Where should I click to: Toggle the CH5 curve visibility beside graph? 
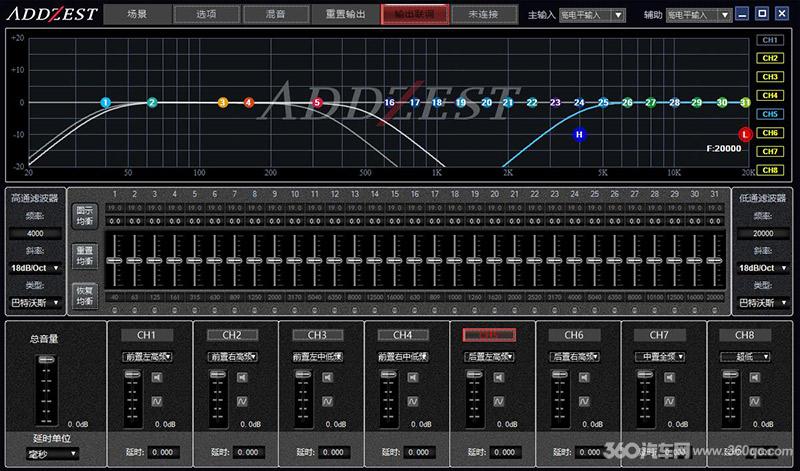pos(770,114)
